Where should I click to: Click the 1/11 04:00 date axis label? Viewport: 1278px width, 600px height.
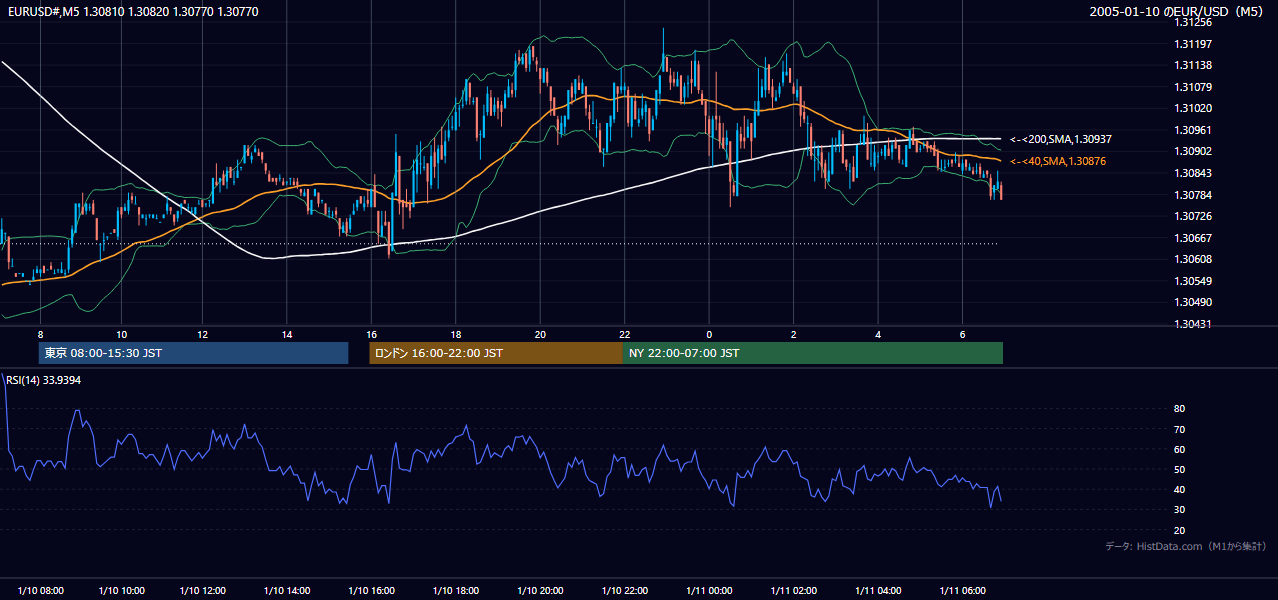(x=878, y=590)
